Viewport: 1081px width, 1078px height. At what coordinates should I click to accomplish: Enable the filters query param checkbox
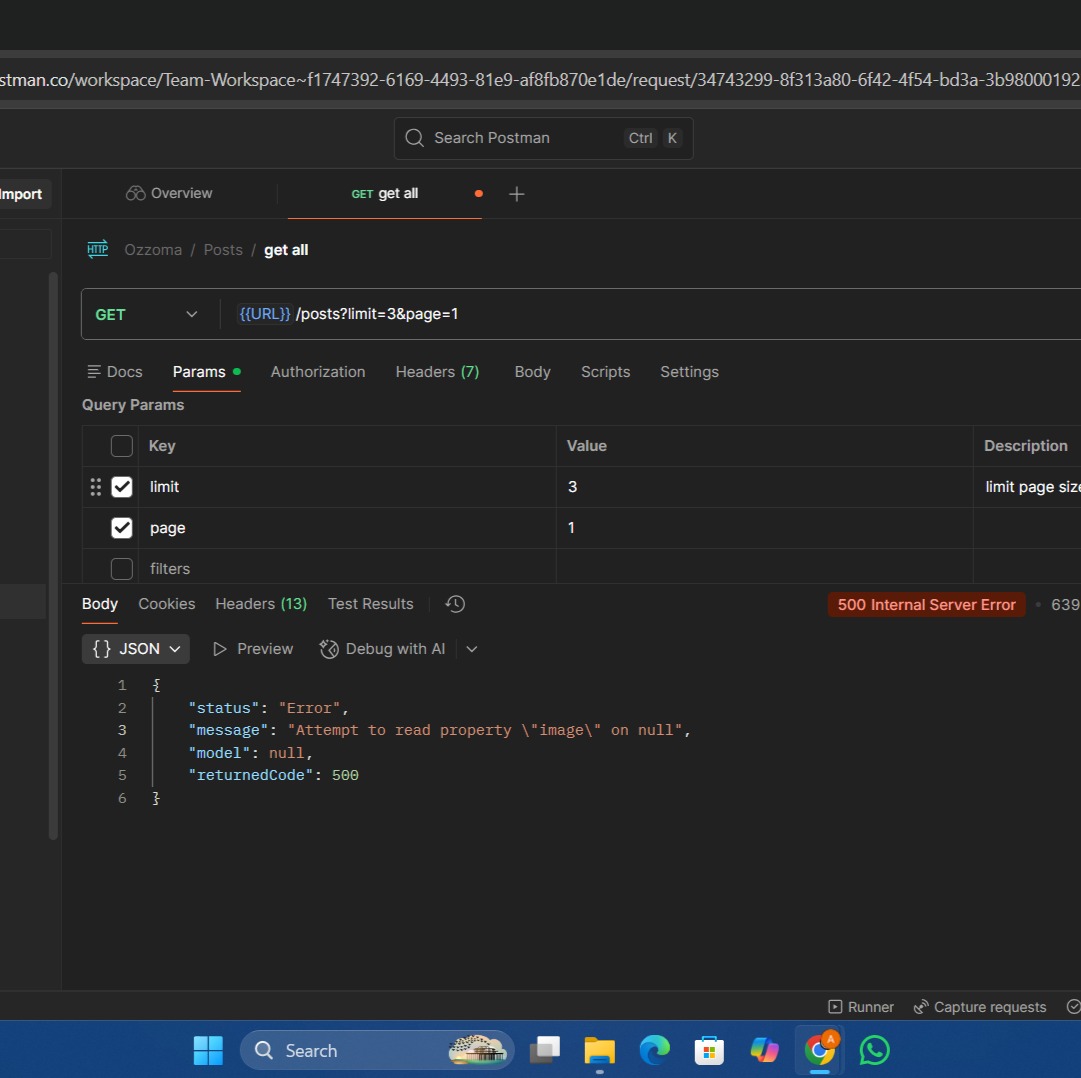[x=122, y=569]
